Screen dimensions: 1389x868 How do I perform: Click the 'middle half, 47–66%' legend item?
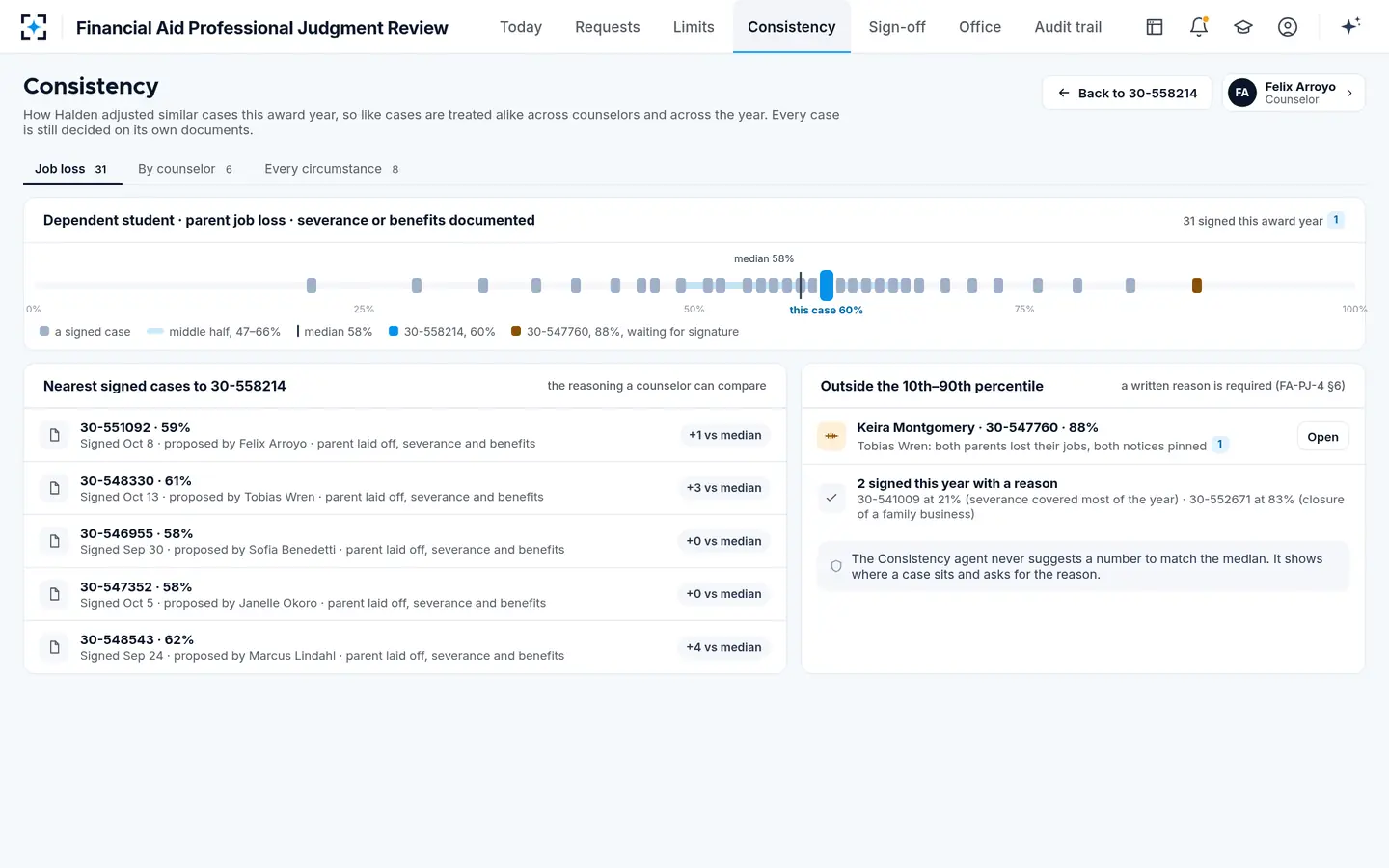pos(214,332)
